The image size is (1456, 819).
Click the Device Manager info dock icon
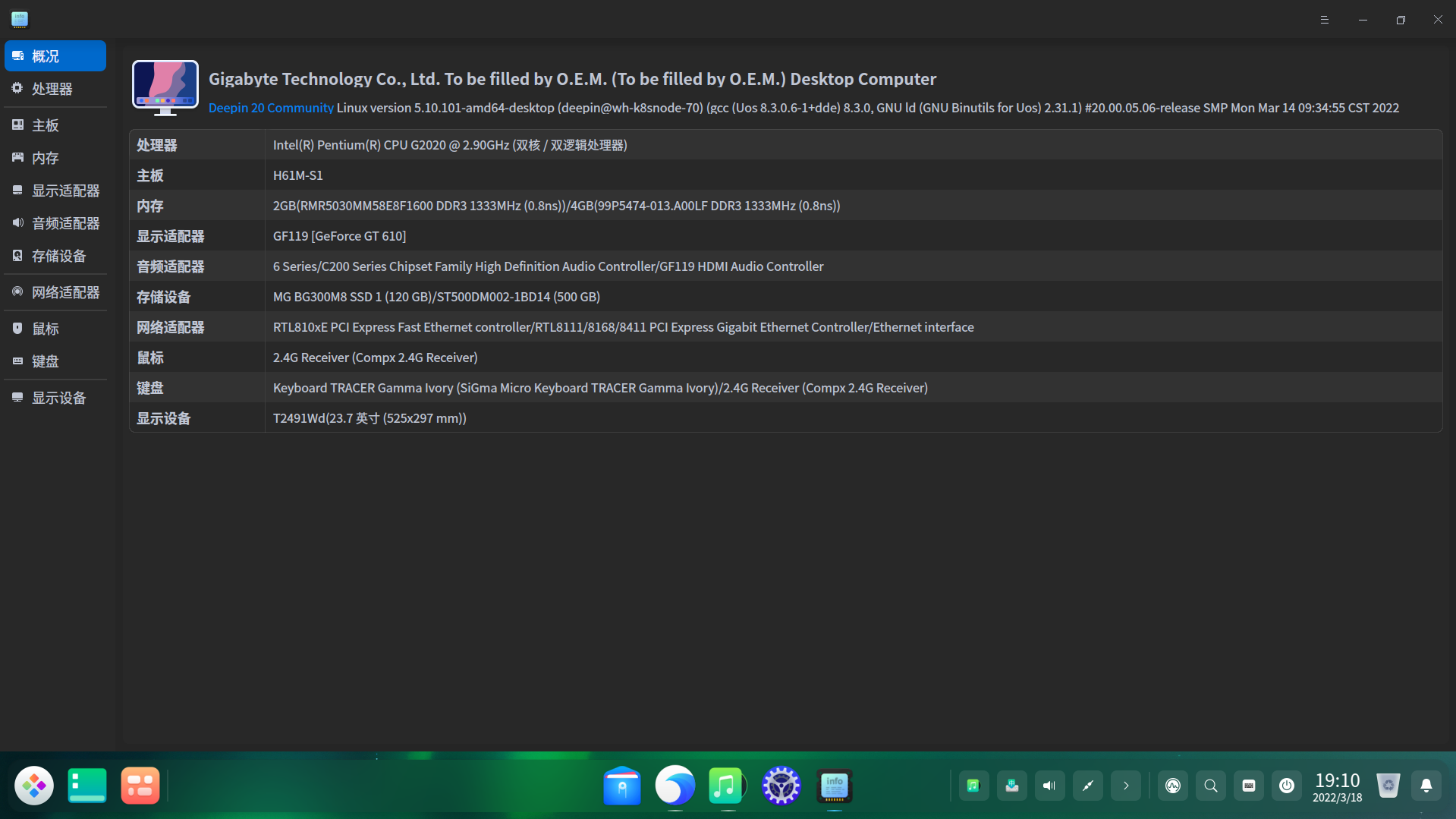click(x=835, y=786)
